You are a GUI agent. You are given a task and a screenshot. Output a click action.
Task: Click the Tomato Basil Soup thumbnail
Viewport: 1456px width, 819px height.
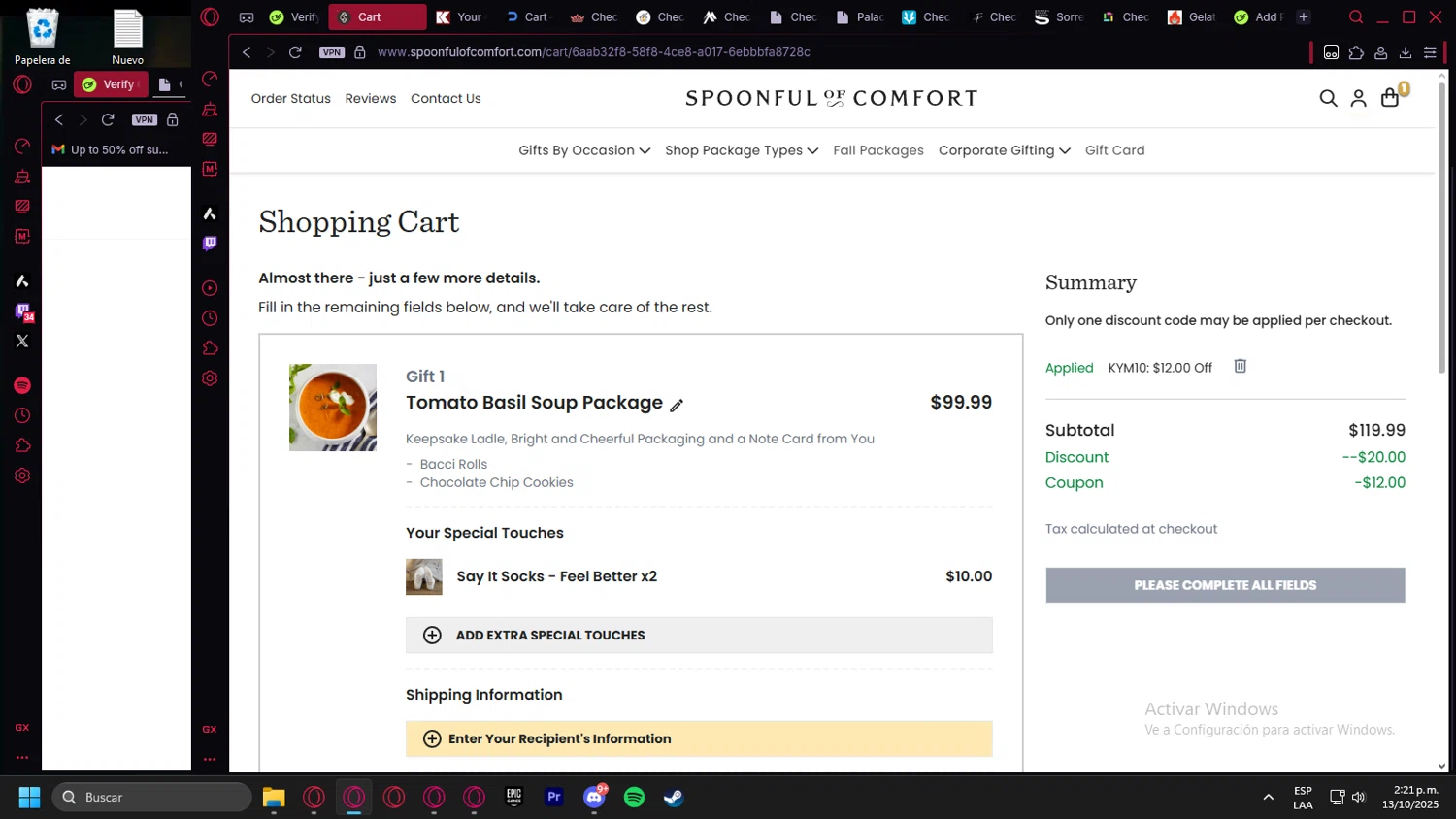point(333,408)
